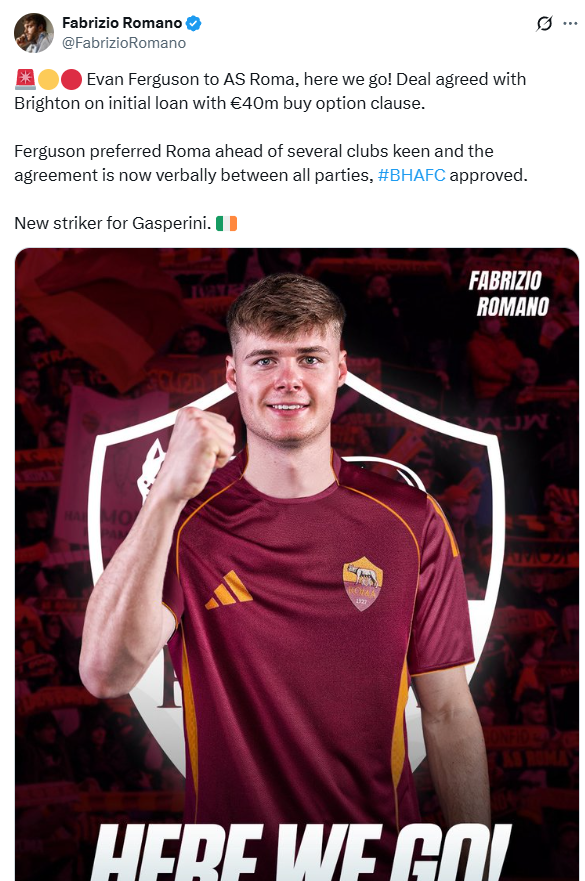585x881 pixels.
Task: Click the yellow circle emoji
Action: 48,80
